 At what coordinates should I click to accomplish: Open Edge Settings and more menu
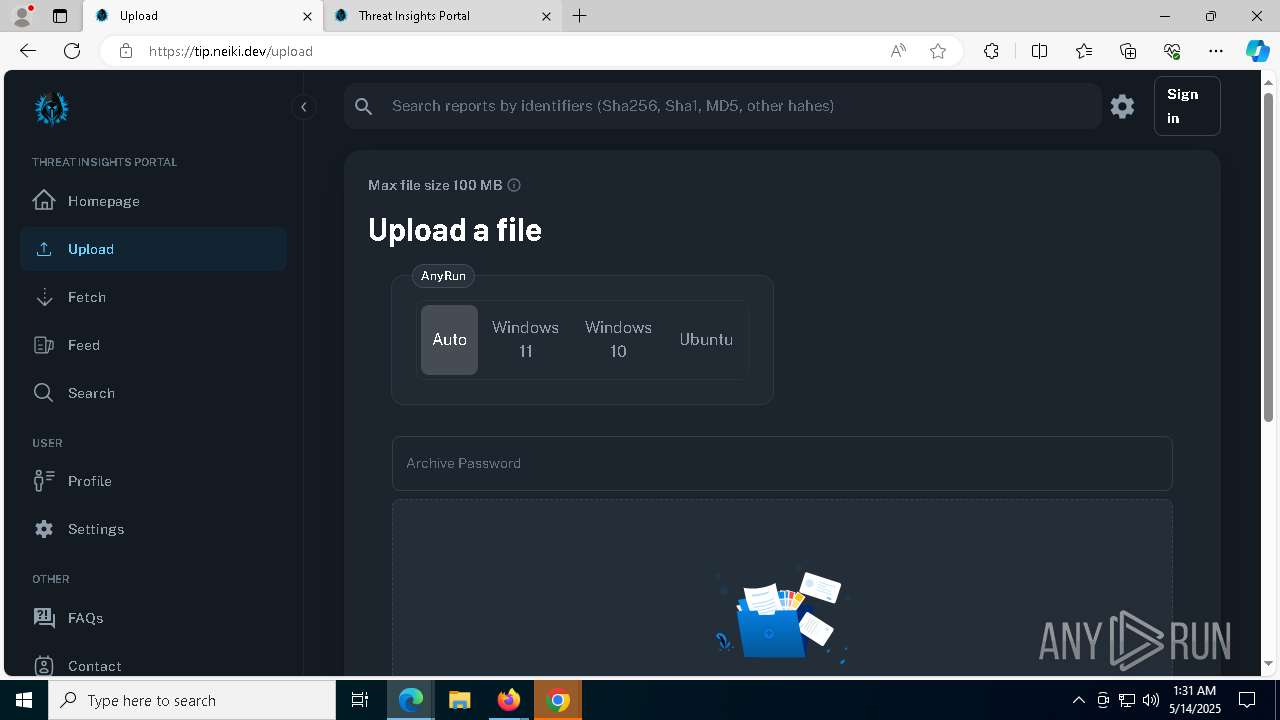[x=1216, y=51]
